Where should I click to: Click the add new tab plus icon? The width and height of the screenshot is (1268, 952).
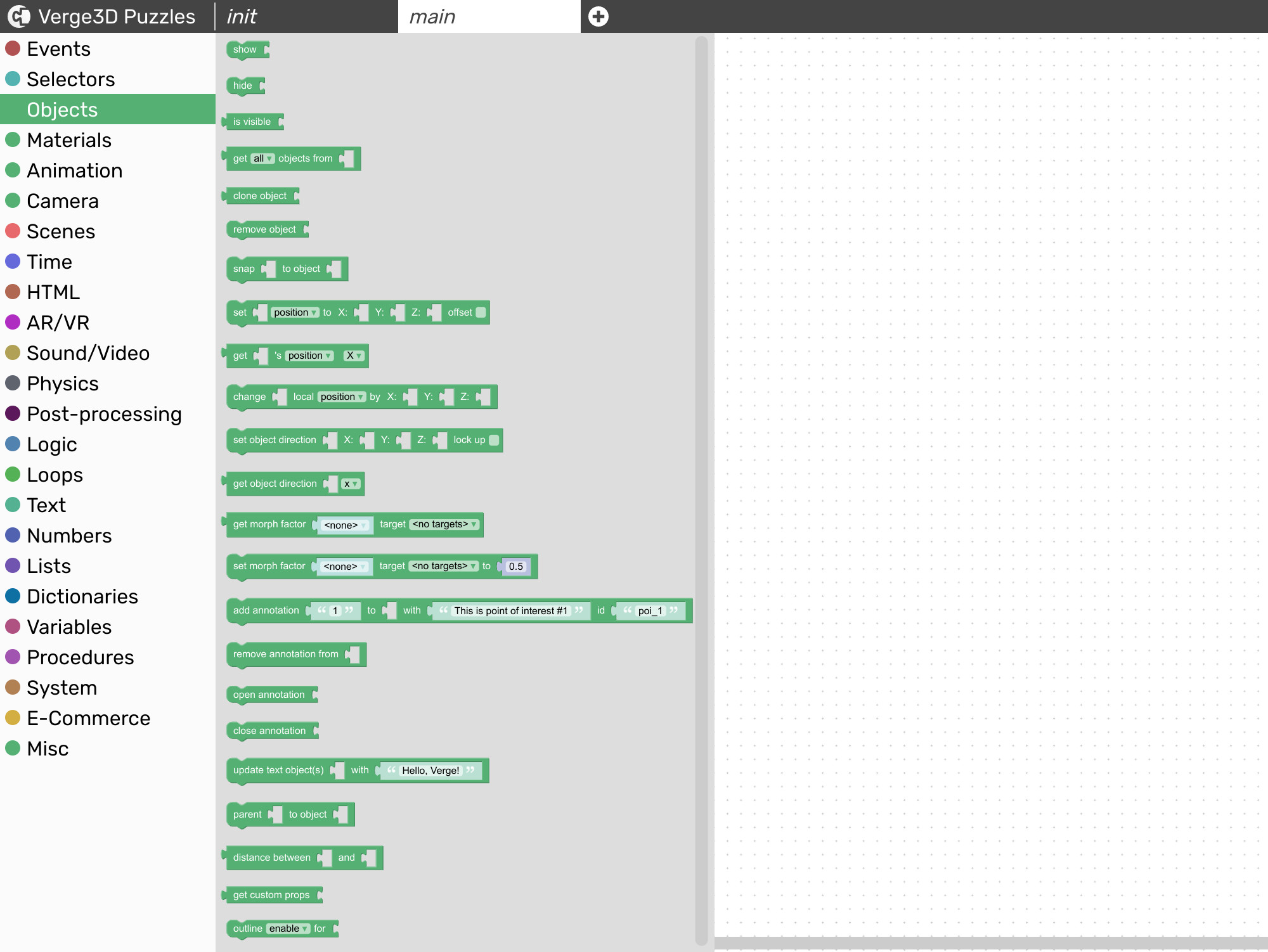click(598, 16)
